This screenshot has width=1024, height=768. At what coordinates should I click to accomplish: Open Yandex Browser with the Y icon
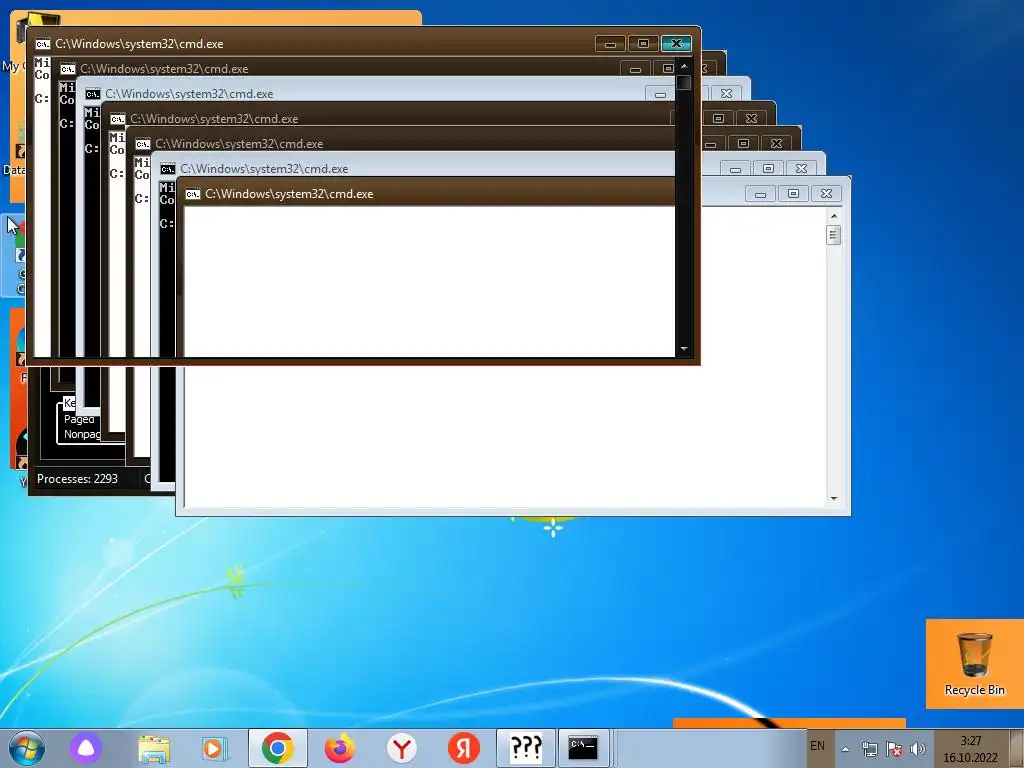pyautogui.click(x=402, y=748)
